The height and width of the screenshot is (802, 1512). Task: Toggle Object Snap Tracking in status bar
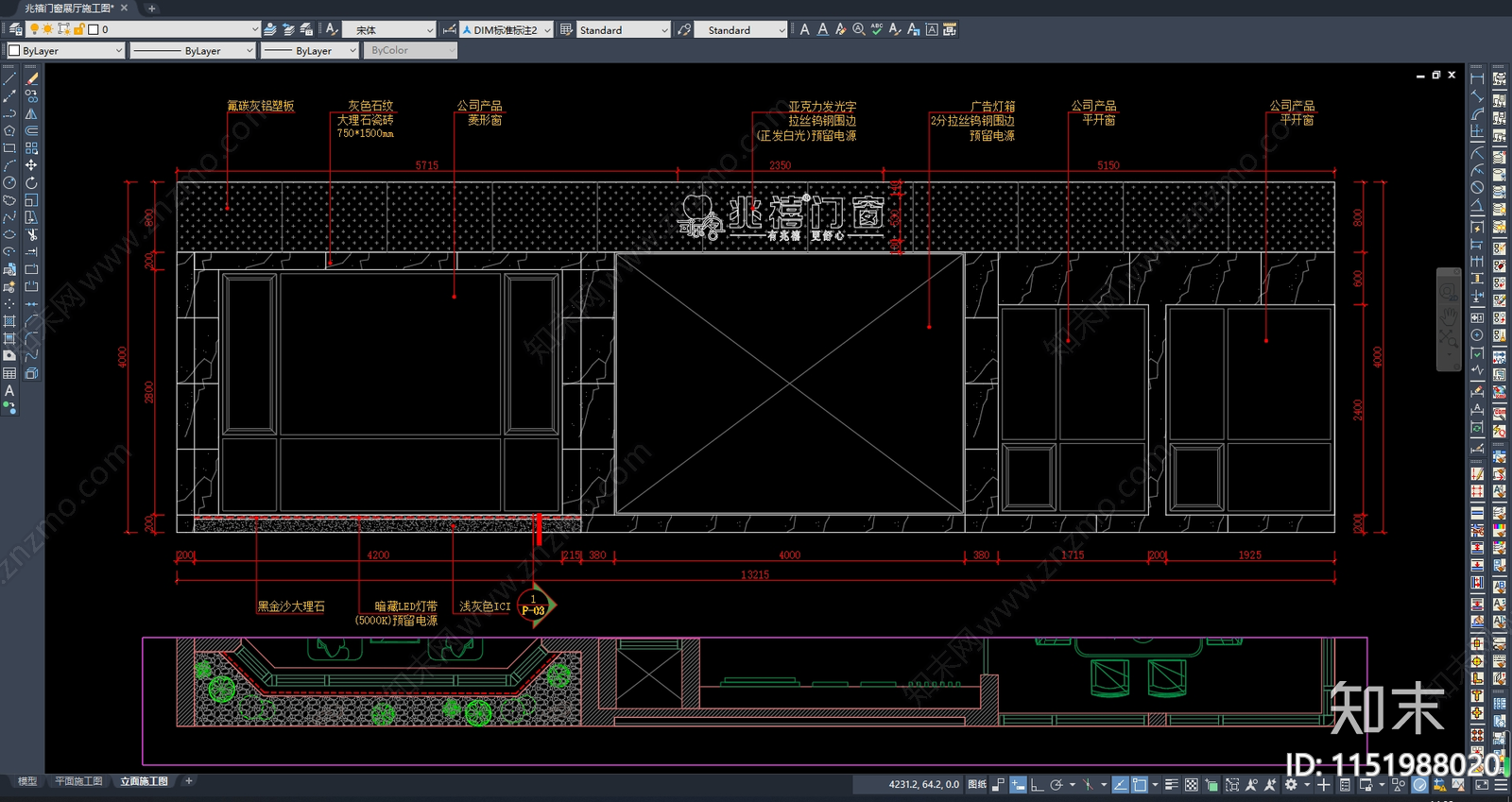pos(1120,784)
